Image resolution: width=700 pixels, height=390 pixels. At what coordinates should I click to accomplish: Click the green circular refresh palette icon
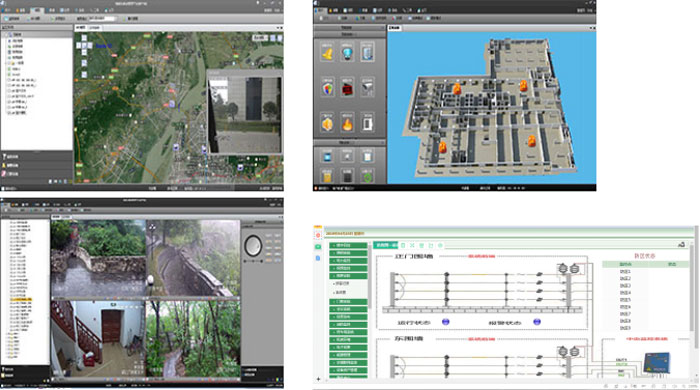click(367, 177)
